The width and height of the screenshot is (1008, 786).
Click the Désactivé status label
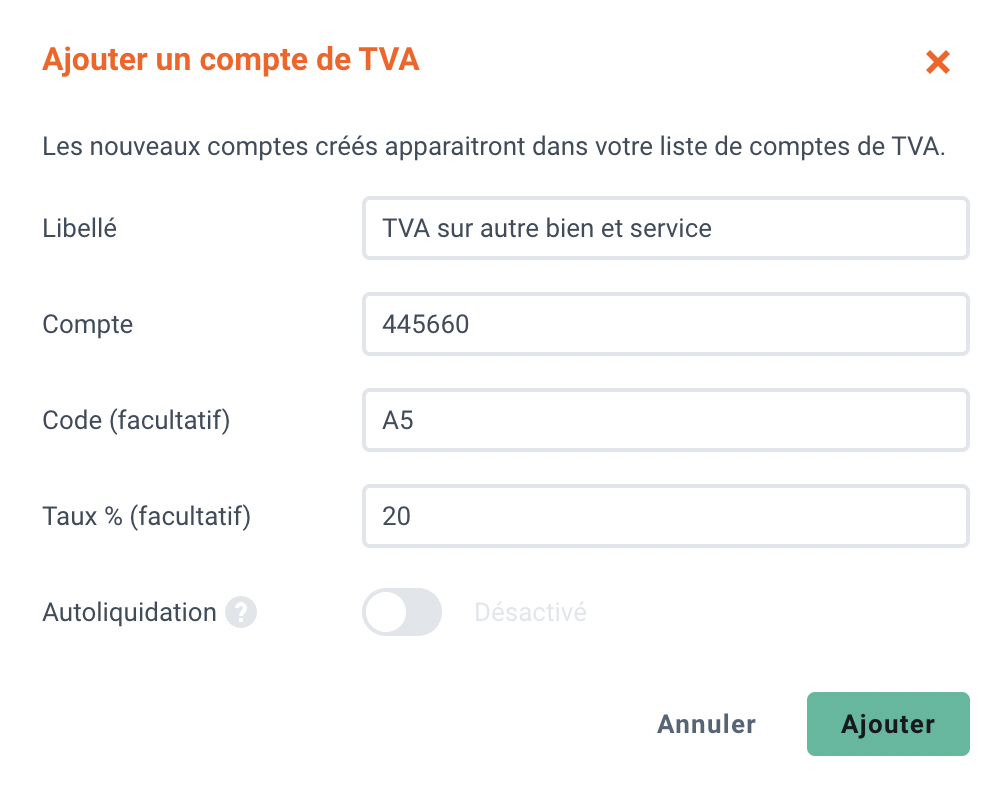pyautogui.click(x=530, y=612)
